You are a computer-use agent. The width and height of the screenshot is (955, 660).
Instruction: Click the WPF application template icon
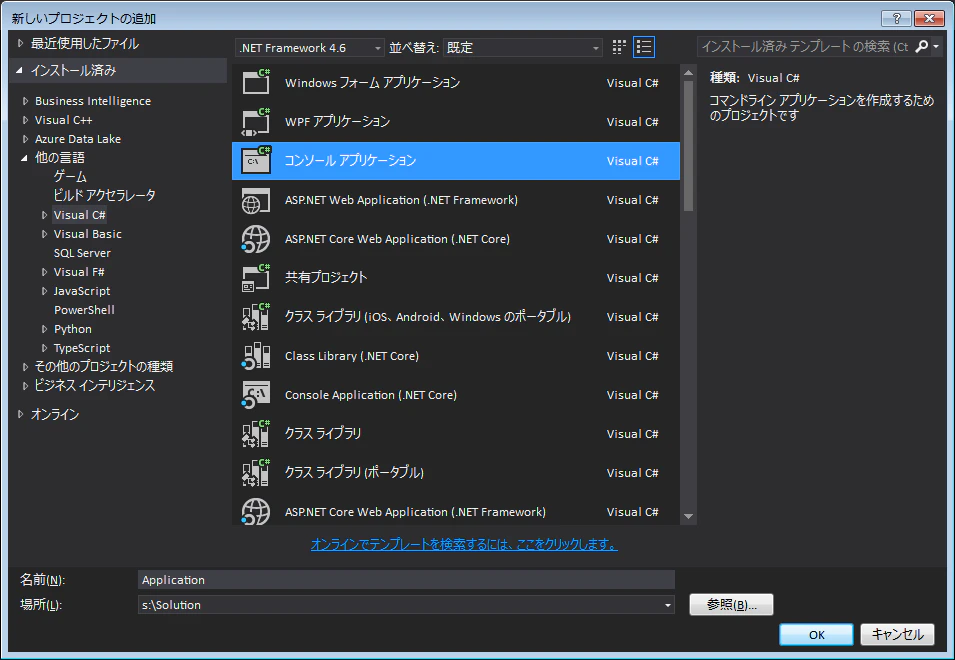256,122
